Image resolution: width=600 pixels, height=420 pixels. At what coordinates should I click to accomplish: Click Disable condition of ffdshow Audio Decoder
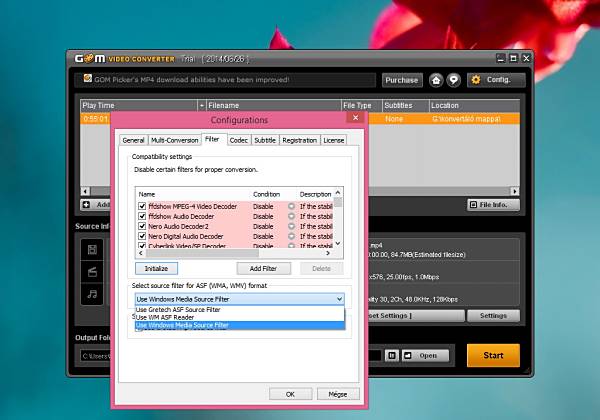263,216
